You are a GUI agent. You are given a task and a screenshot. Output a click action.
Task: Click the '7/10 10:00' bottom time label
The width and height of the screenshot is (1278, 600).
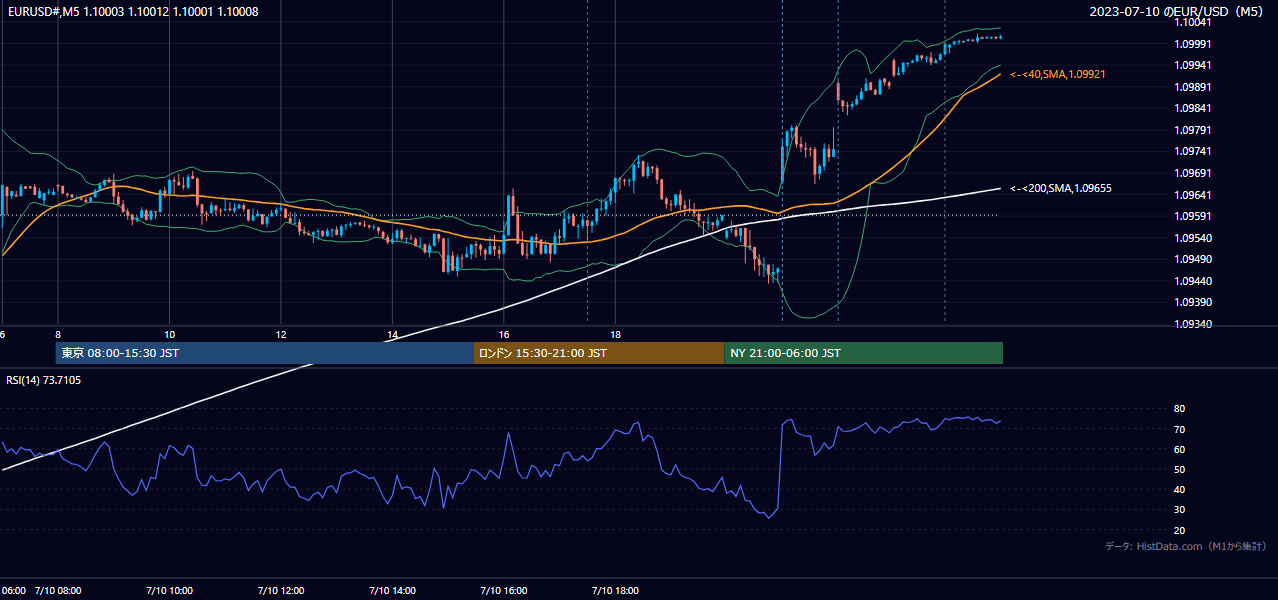click(x=169, y=590)
